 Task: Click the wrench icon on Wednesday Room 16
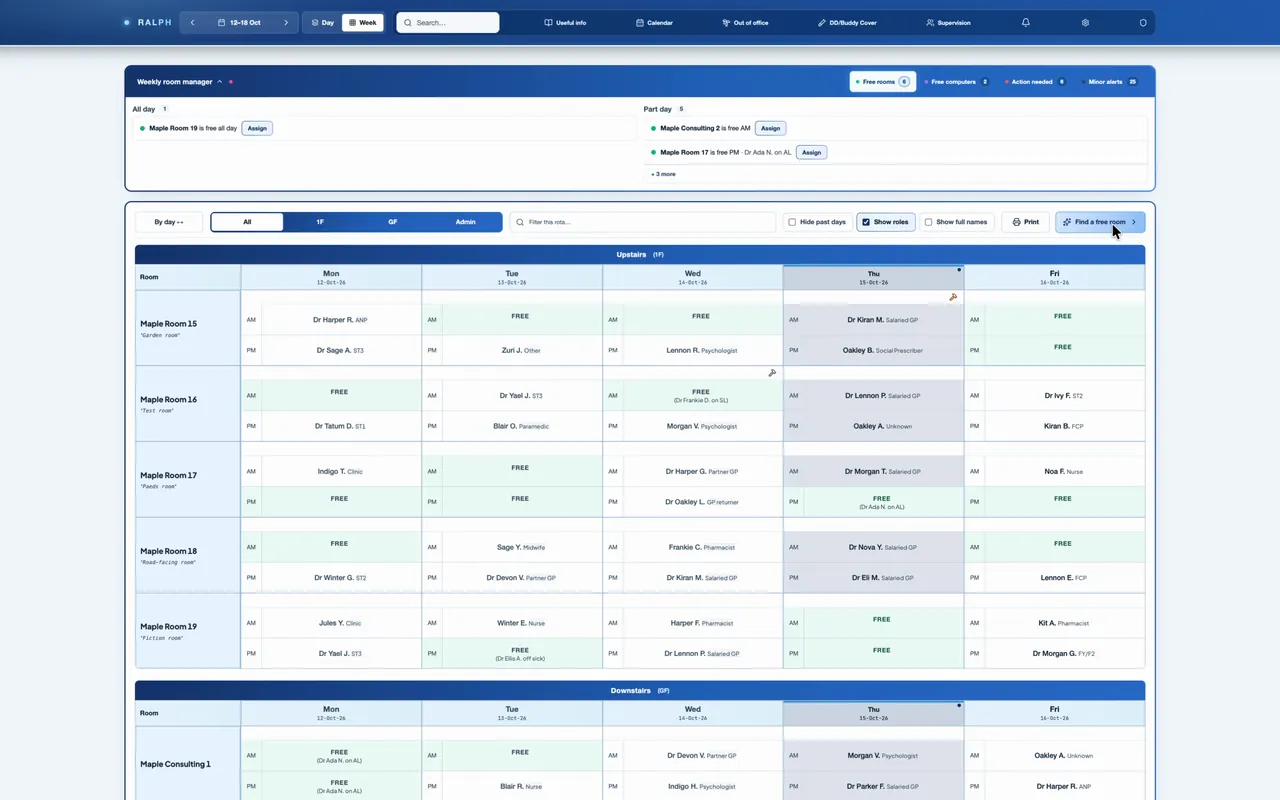click(x=772, y=373)
